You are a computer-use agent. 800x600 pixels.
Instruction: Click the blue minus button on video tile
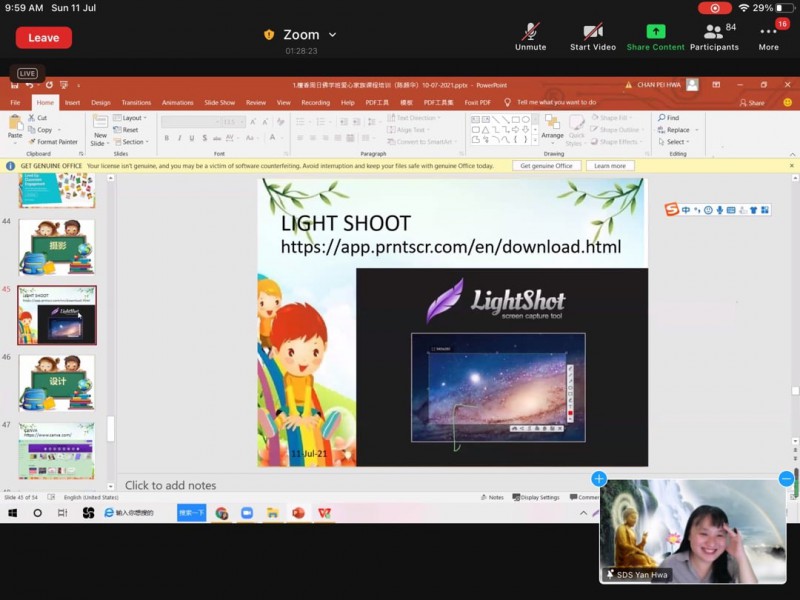tap(786, 479)
